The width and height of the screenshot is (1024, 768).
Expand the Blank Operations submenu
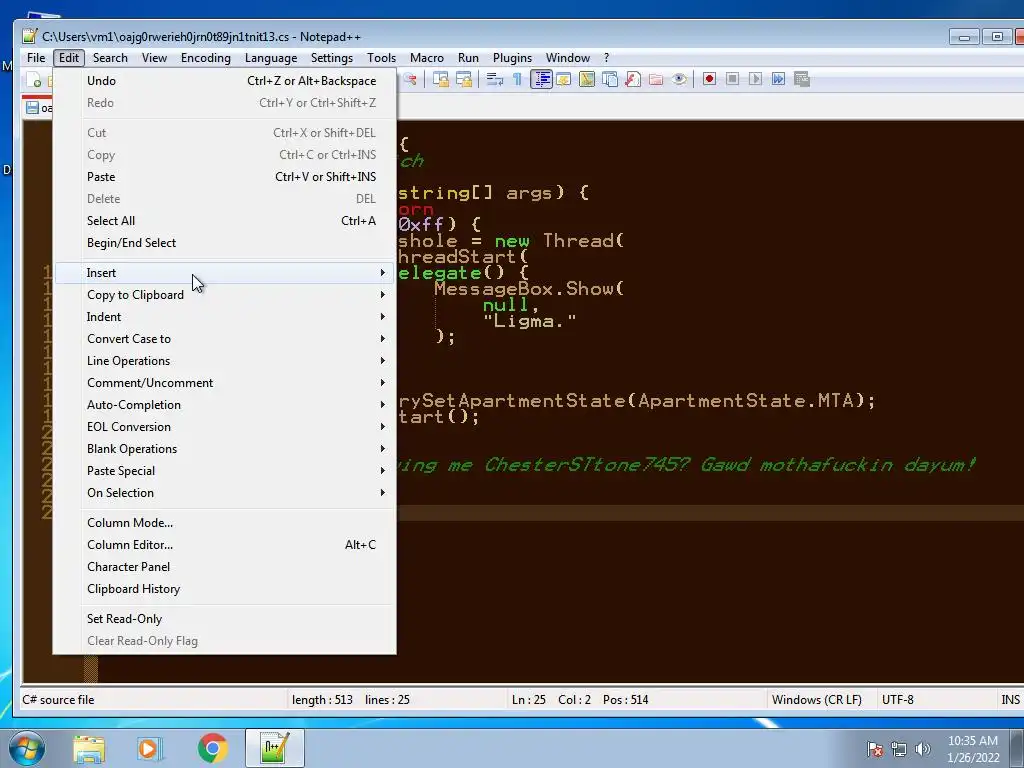tap(225, 449)
